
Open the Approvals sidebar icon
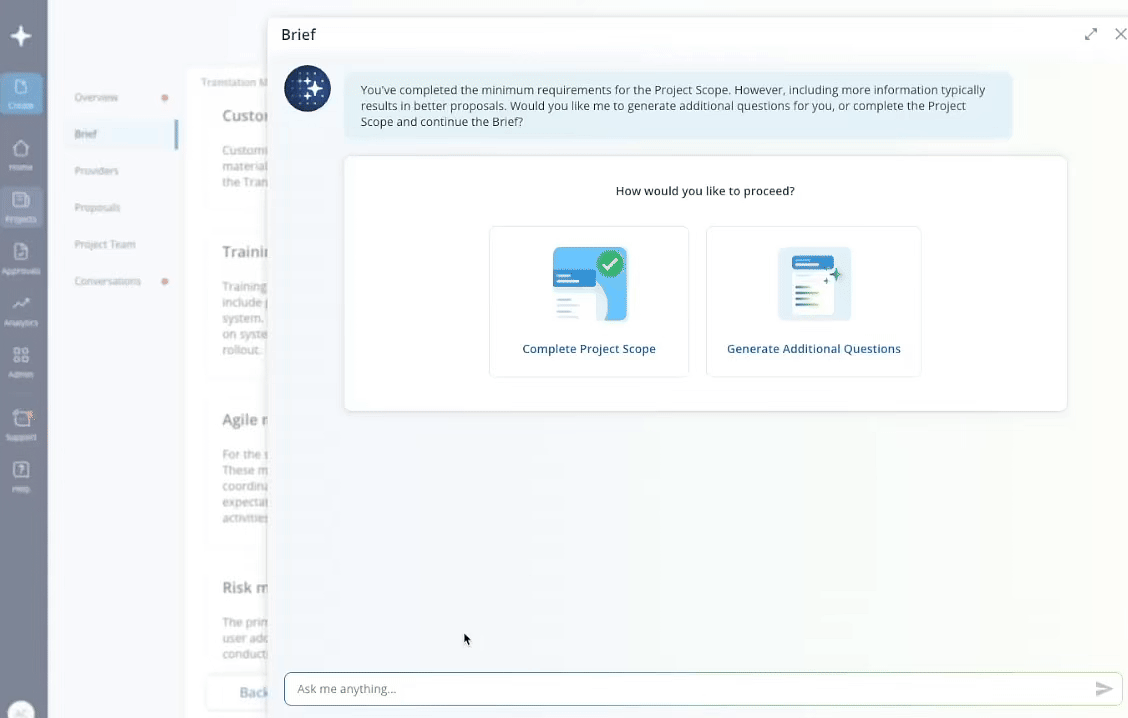[x=21, y=257]
